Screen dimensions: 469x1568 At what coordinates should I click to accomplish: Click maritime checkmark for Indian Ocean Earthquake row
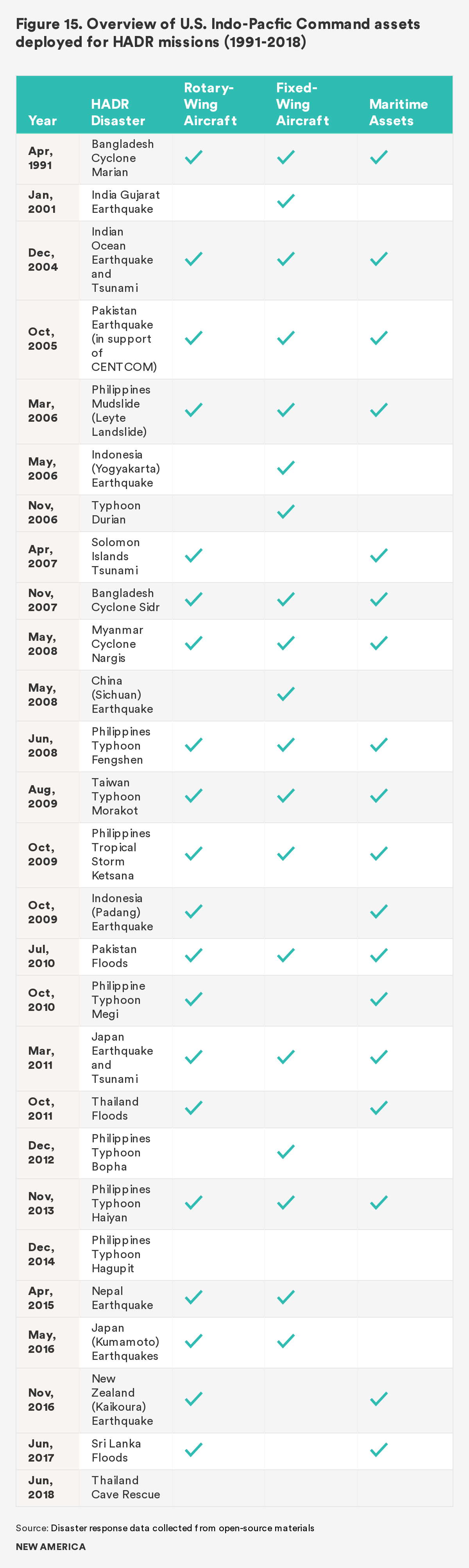click(378, 259)
